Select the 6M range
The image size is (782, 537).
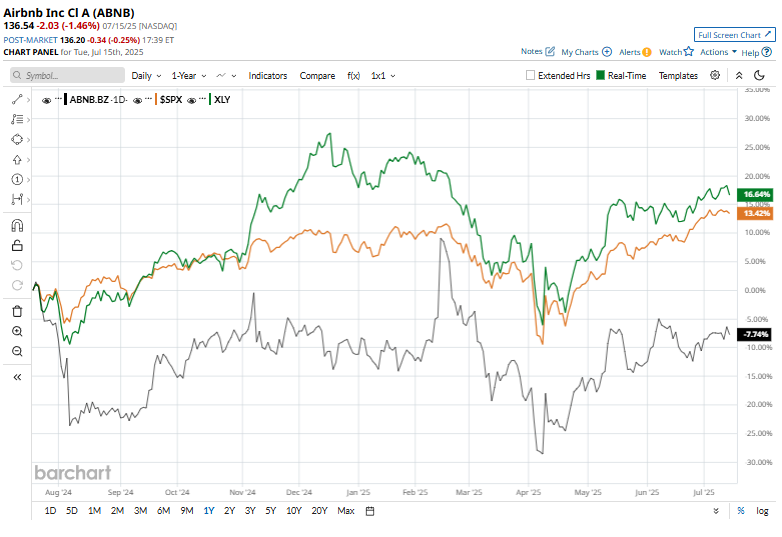point(164,511)
